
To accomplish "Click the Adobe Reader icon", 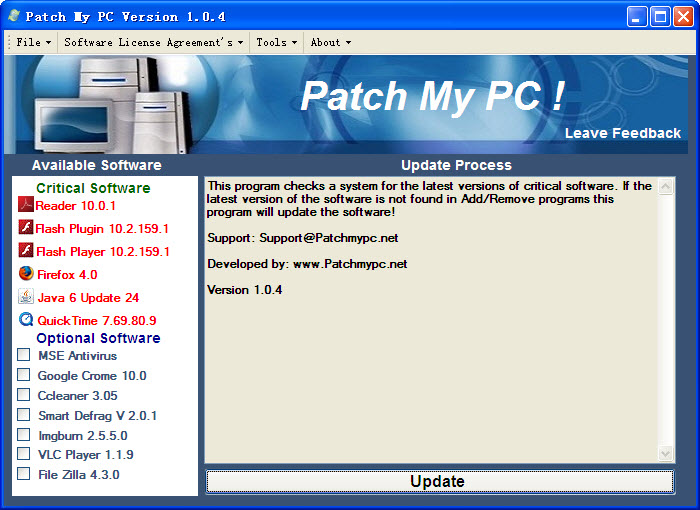I will pos(25,204).
